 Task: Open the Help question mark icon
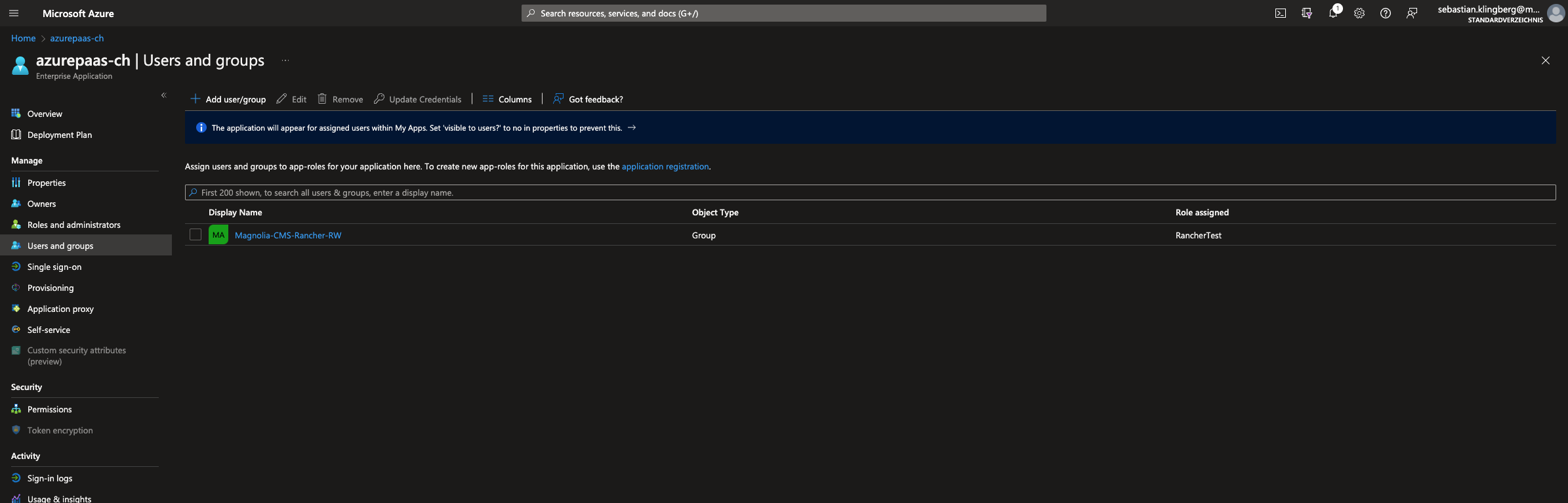(1385, 13)
